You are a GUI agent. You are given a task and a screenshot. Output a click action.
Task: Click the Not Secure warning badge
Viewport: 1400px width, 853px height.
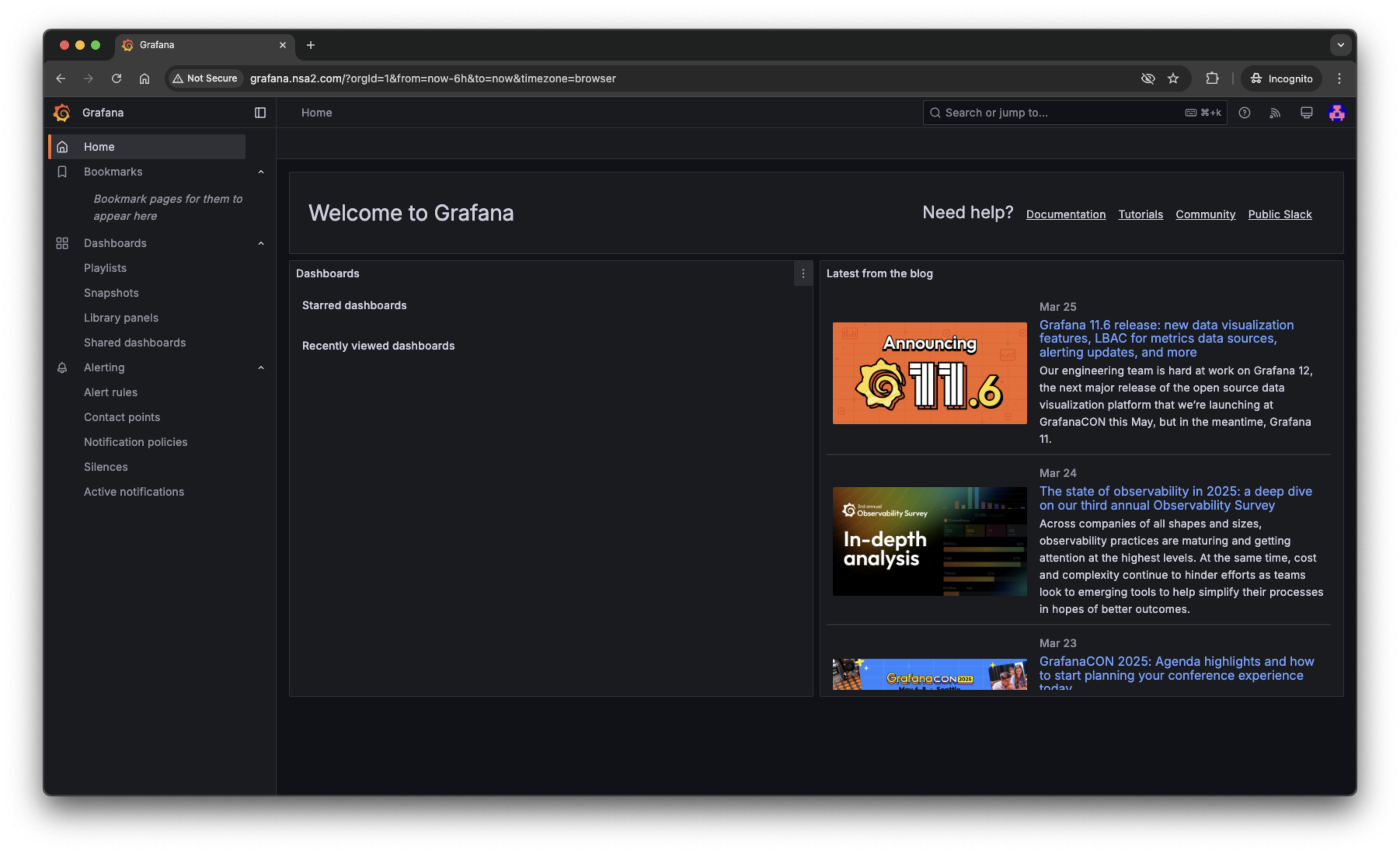[205, 78]
